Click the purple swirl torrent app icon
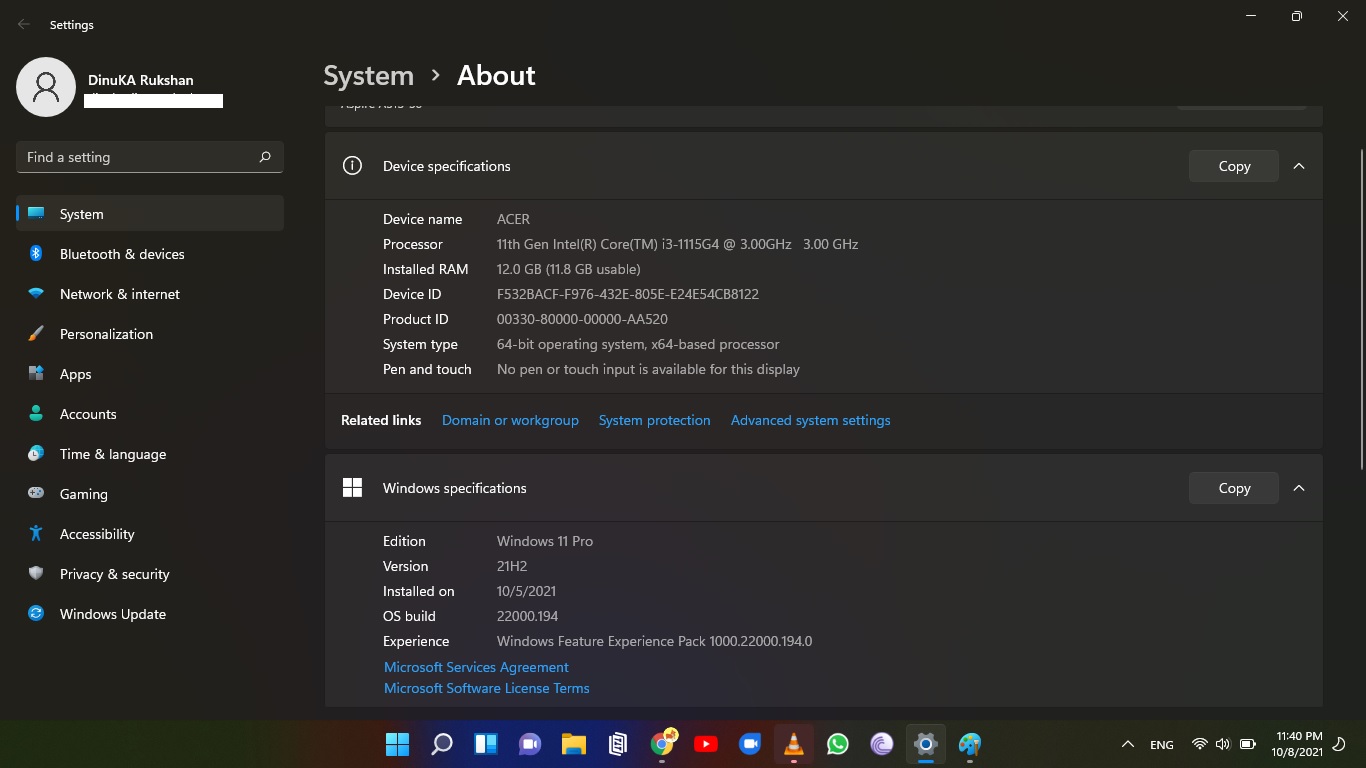The width and height of the screenshot is (1366, 768). 882,744
